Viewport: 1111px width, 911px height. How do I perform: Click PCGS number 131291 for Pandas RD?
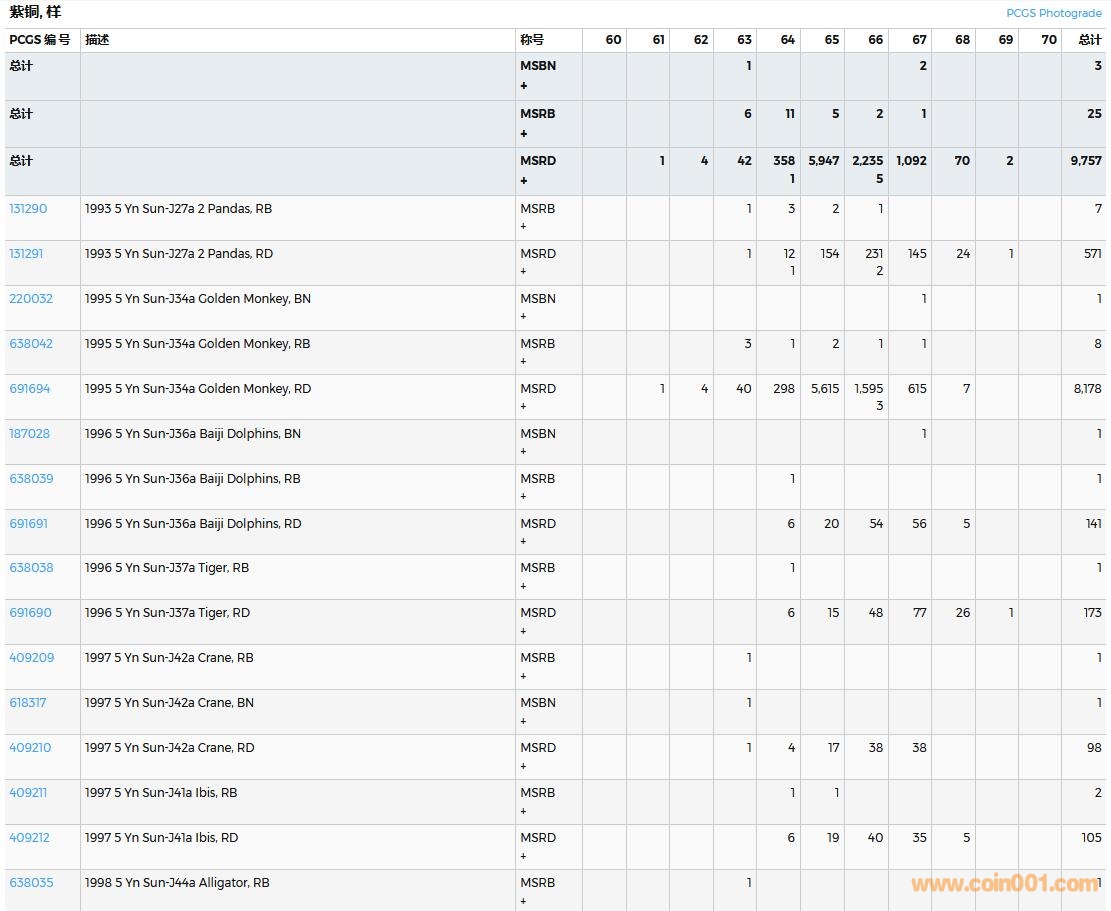coord(27,254)
